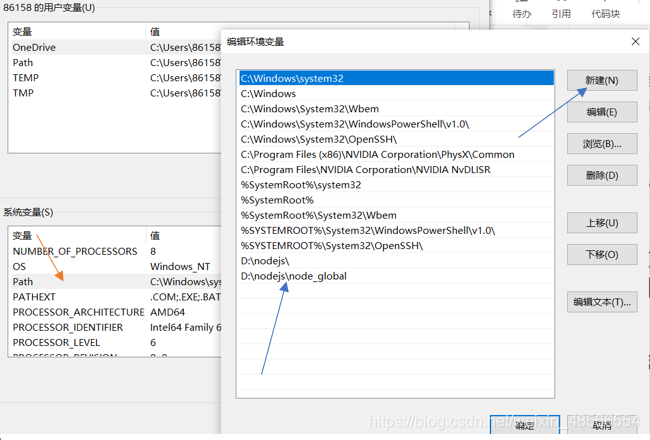This screenshot has height=440, width=650.
Task: Select the %SystemRoot% entry
Action: point(396,200)
